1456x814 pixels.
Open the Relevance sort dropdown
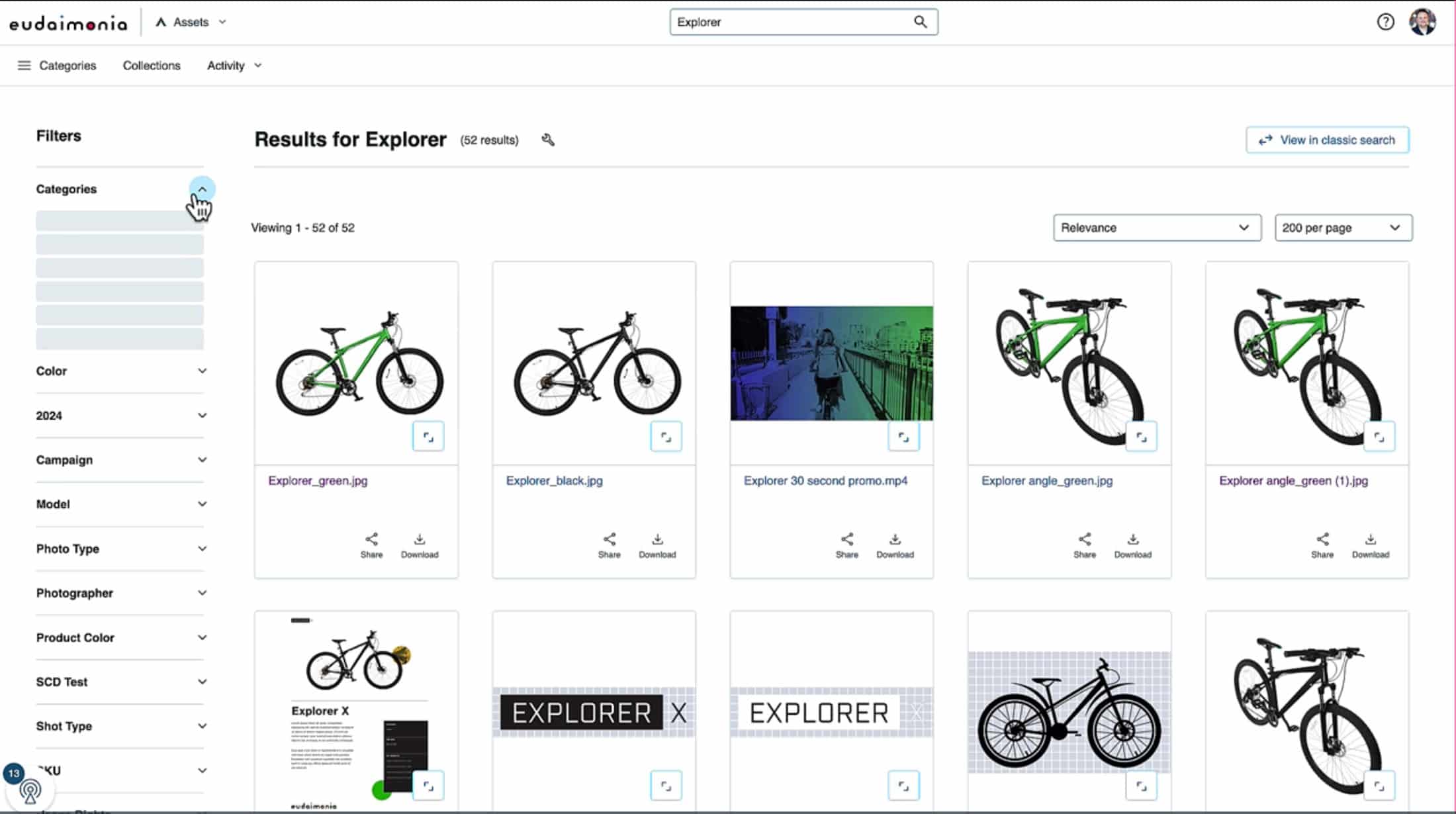tap(1156, 228)
